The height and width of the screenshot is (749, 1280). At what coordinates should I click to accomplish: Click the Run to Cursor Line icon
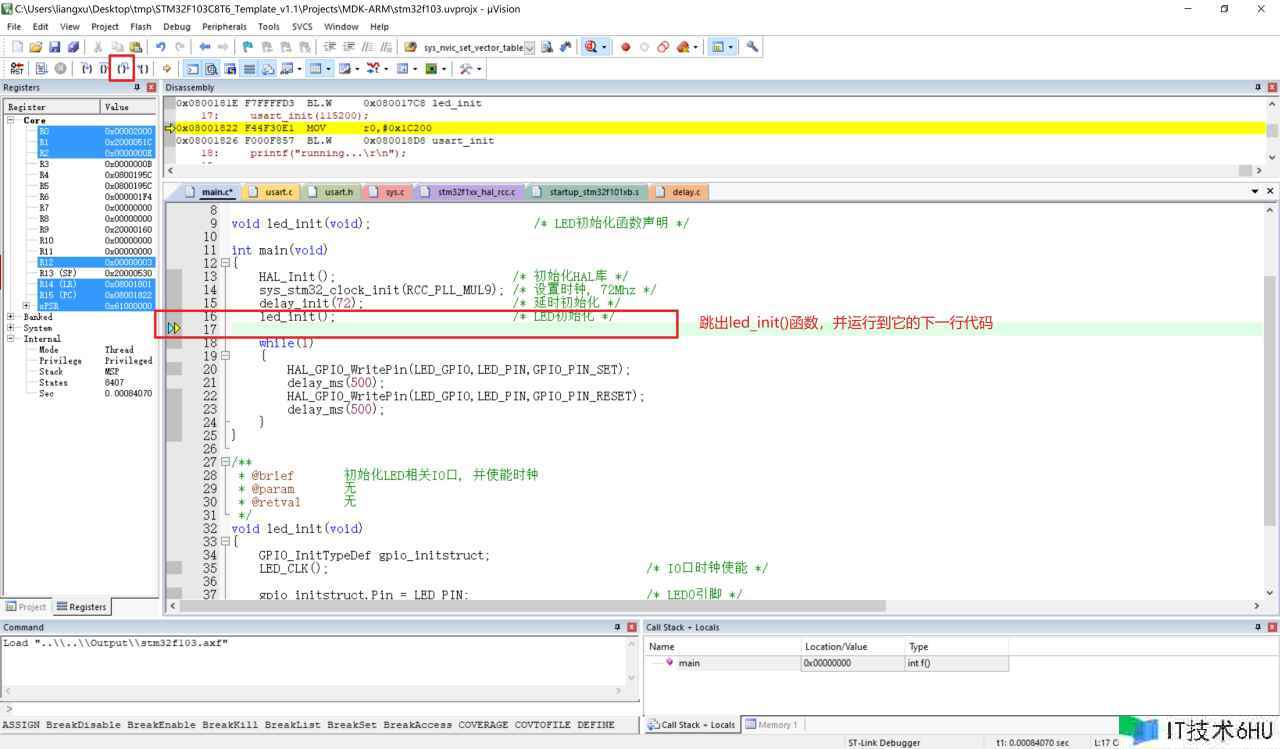(x=142, y=69)
